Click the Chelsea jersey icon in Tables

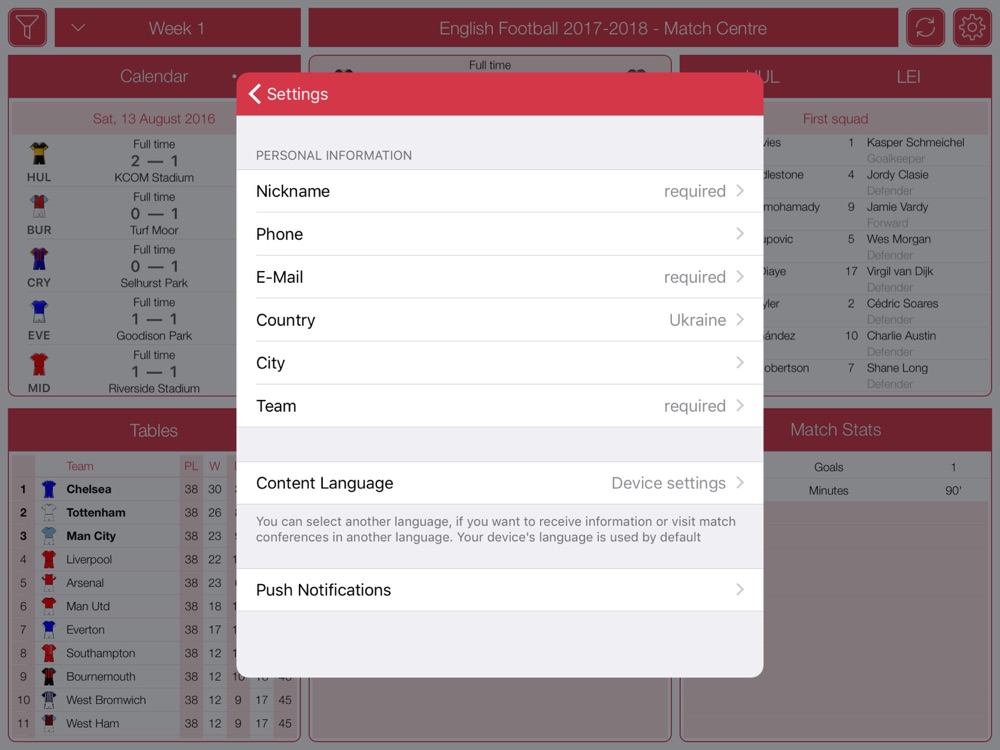tap(48, 489)
